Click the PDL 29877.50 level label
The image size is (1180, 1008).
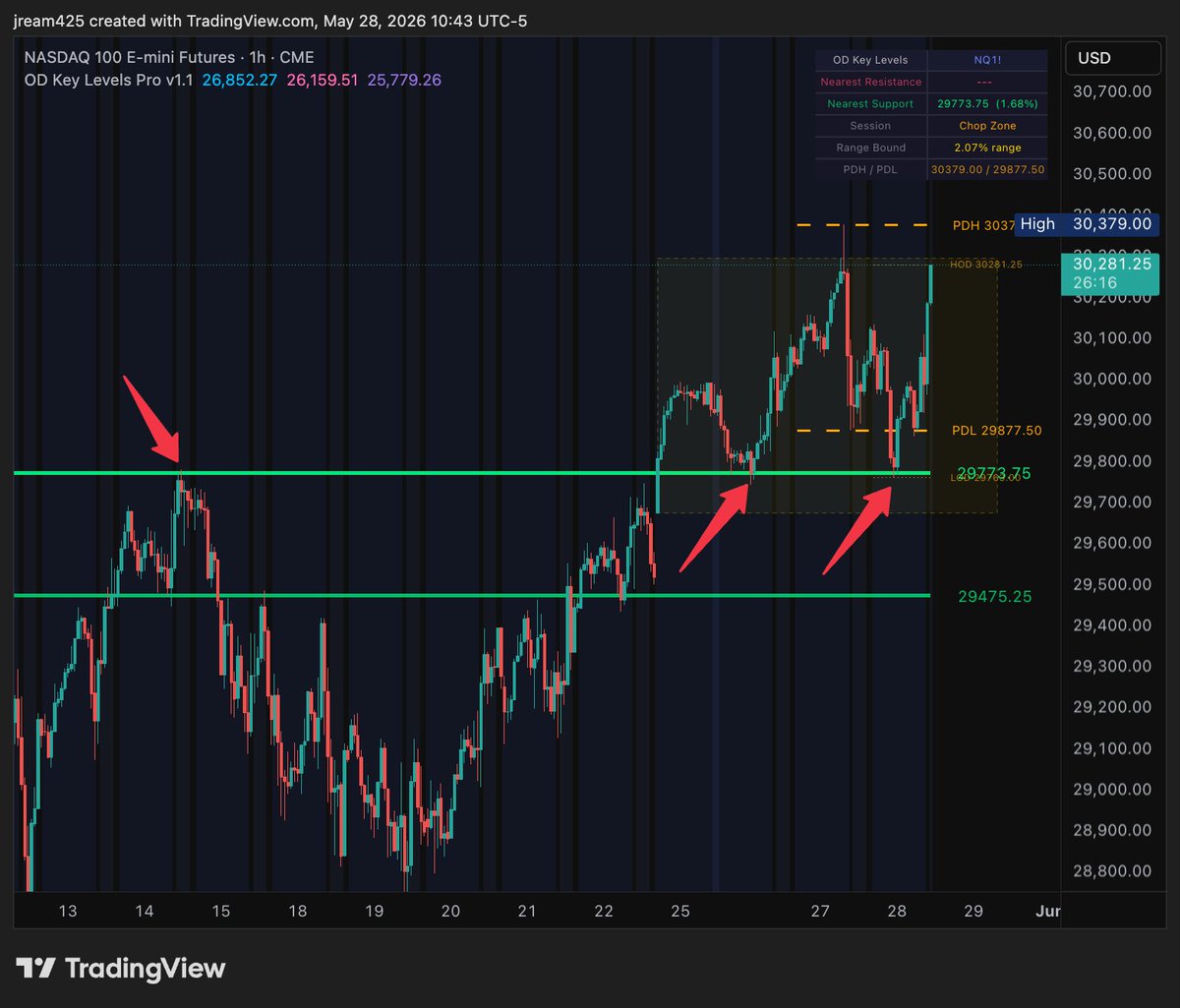pyautogui.click(x=996, y=431)
